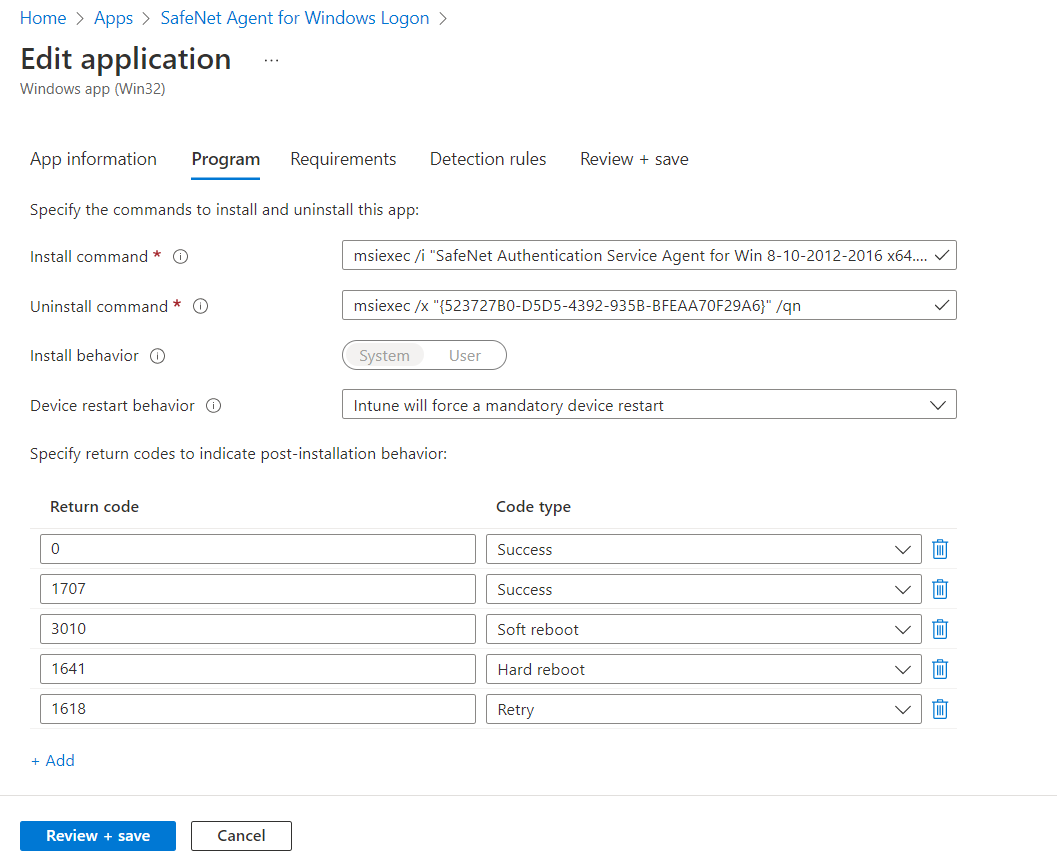Click the Code type column header
Image resolution: width=1057 pixels, height=859 pixels.
[533, 507]
